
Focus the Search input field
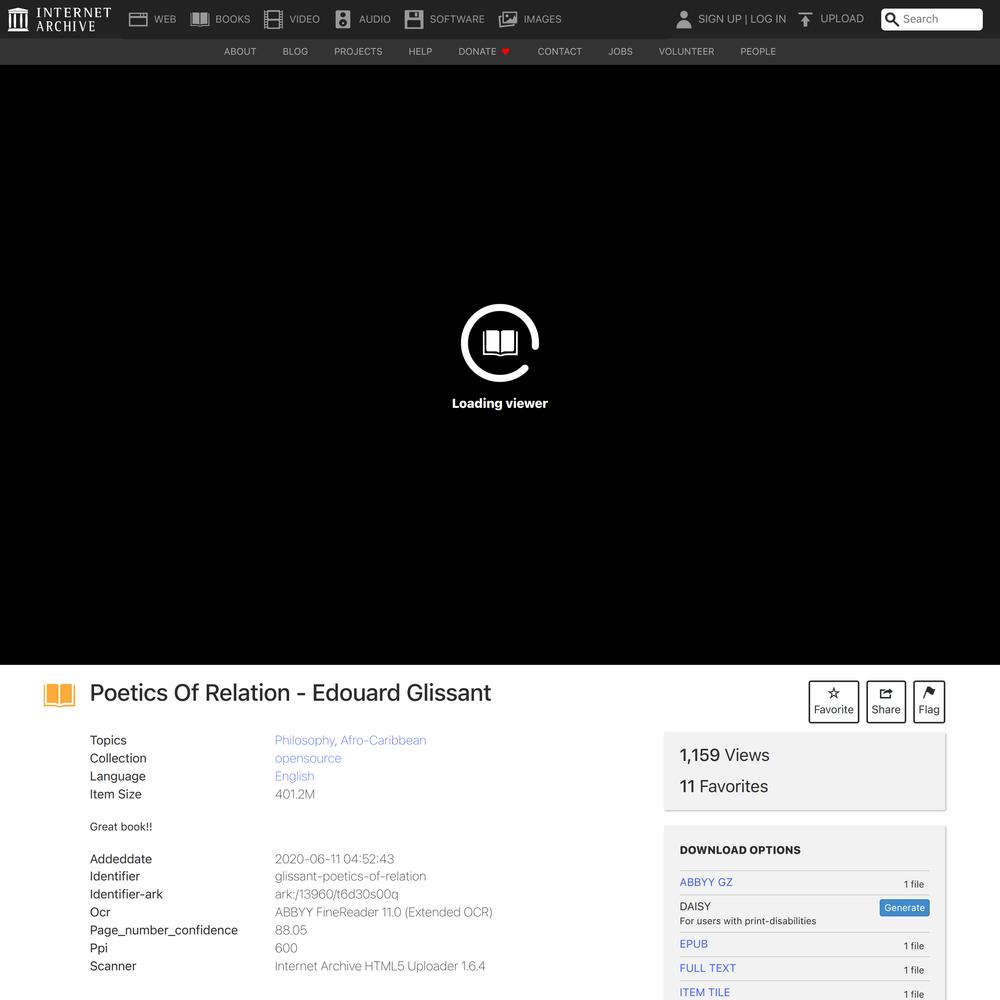coord(932,19)
